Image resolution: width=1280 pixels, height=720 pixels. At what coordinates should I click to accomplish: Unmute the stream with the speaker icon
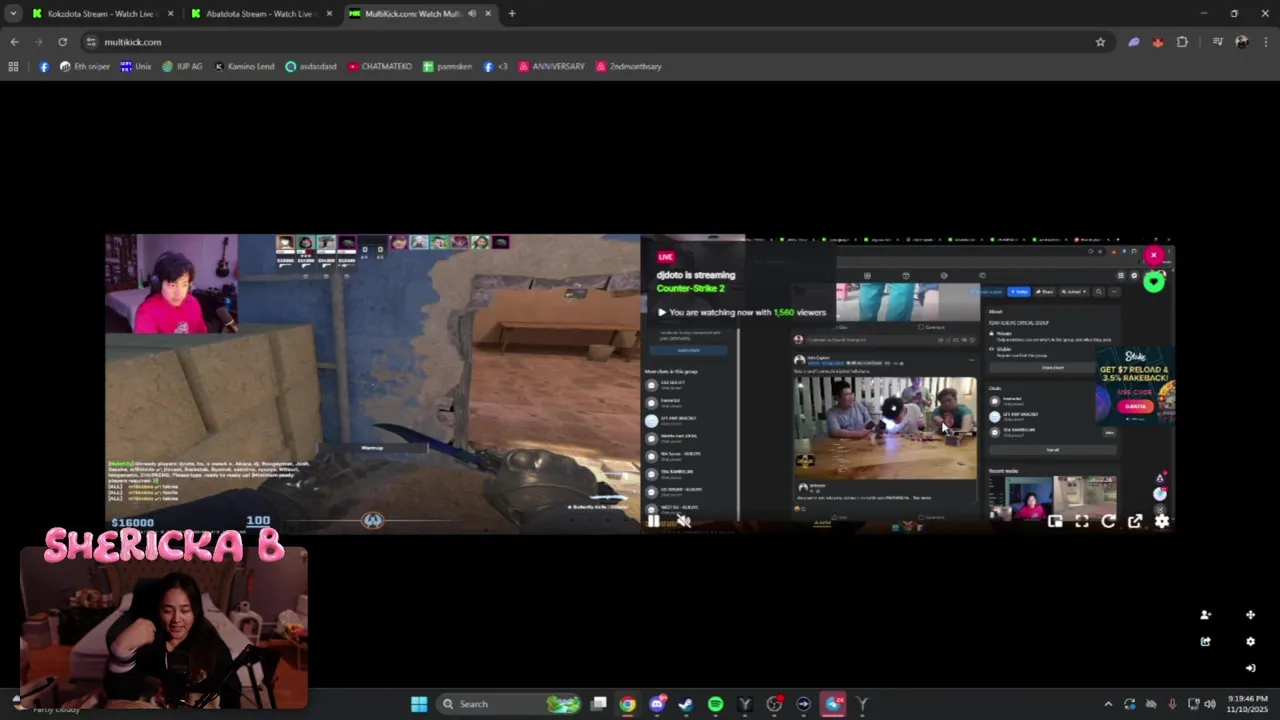[x=684, y=520]
